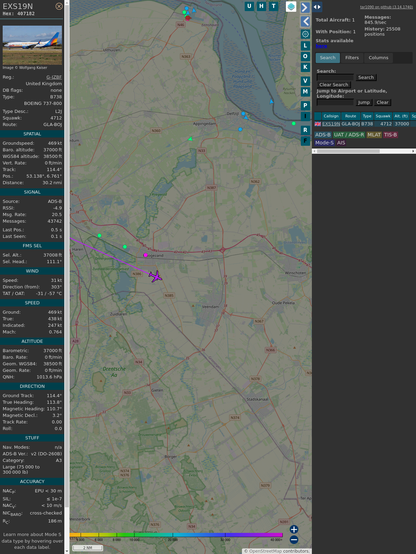
Task: Zoom out with the minus button
Action: point(294,540)
